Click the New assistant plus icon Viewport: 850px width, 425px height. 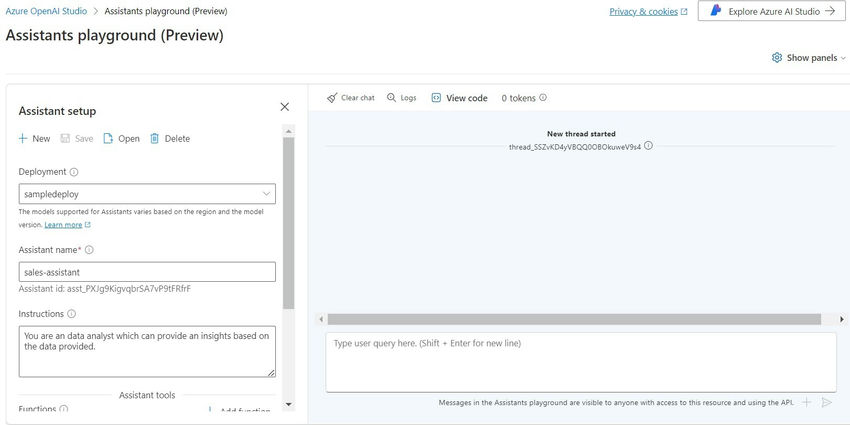point(23,139)
